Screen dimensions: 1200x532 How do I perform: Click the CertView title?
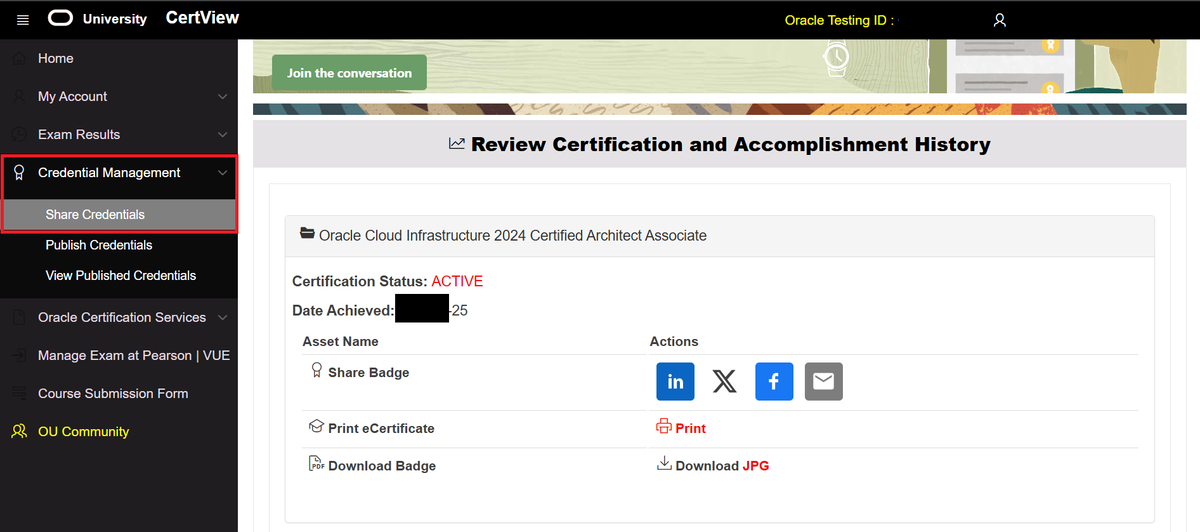pyautogui.click(x=202, y=18)
